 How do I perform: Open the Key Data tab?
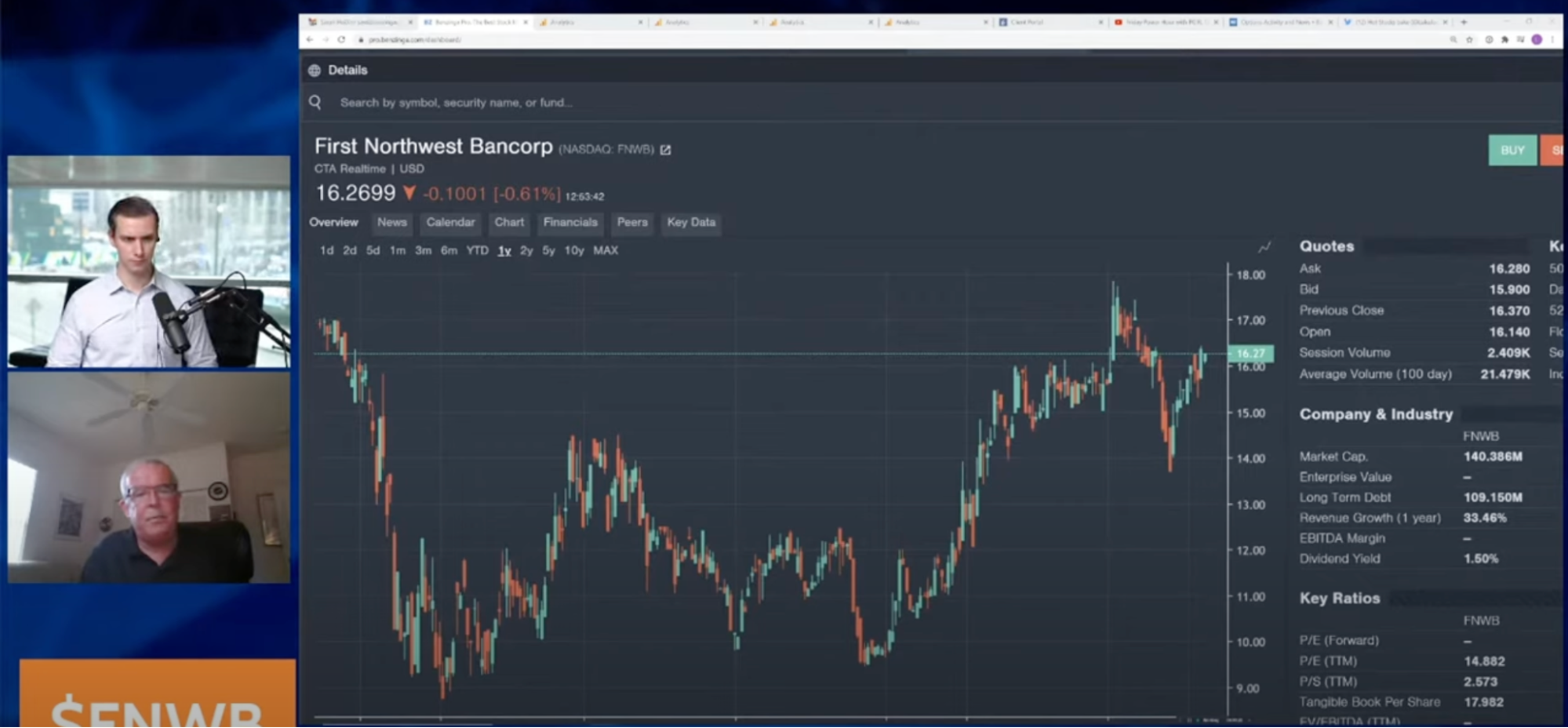(x=691, y=222)
